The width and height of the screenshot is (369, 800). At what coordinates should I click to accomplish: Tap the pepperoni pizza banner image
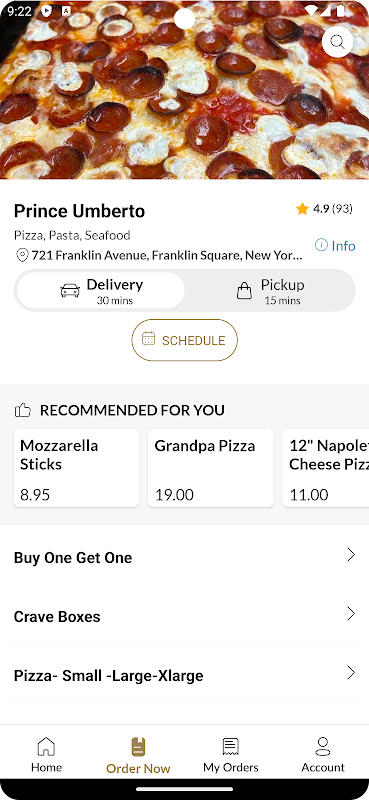pos(184,90)
